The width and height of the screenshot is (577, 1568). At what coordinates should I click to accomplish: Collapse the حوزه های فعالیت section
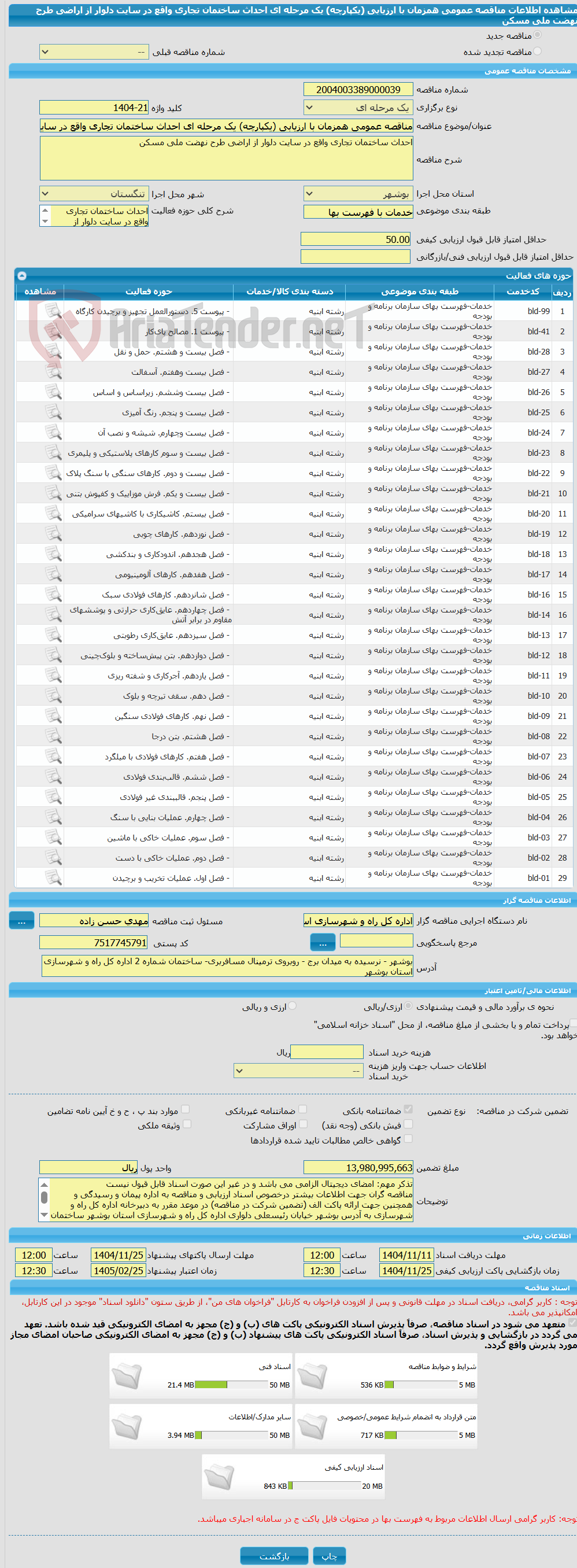(x=22, y=276)
